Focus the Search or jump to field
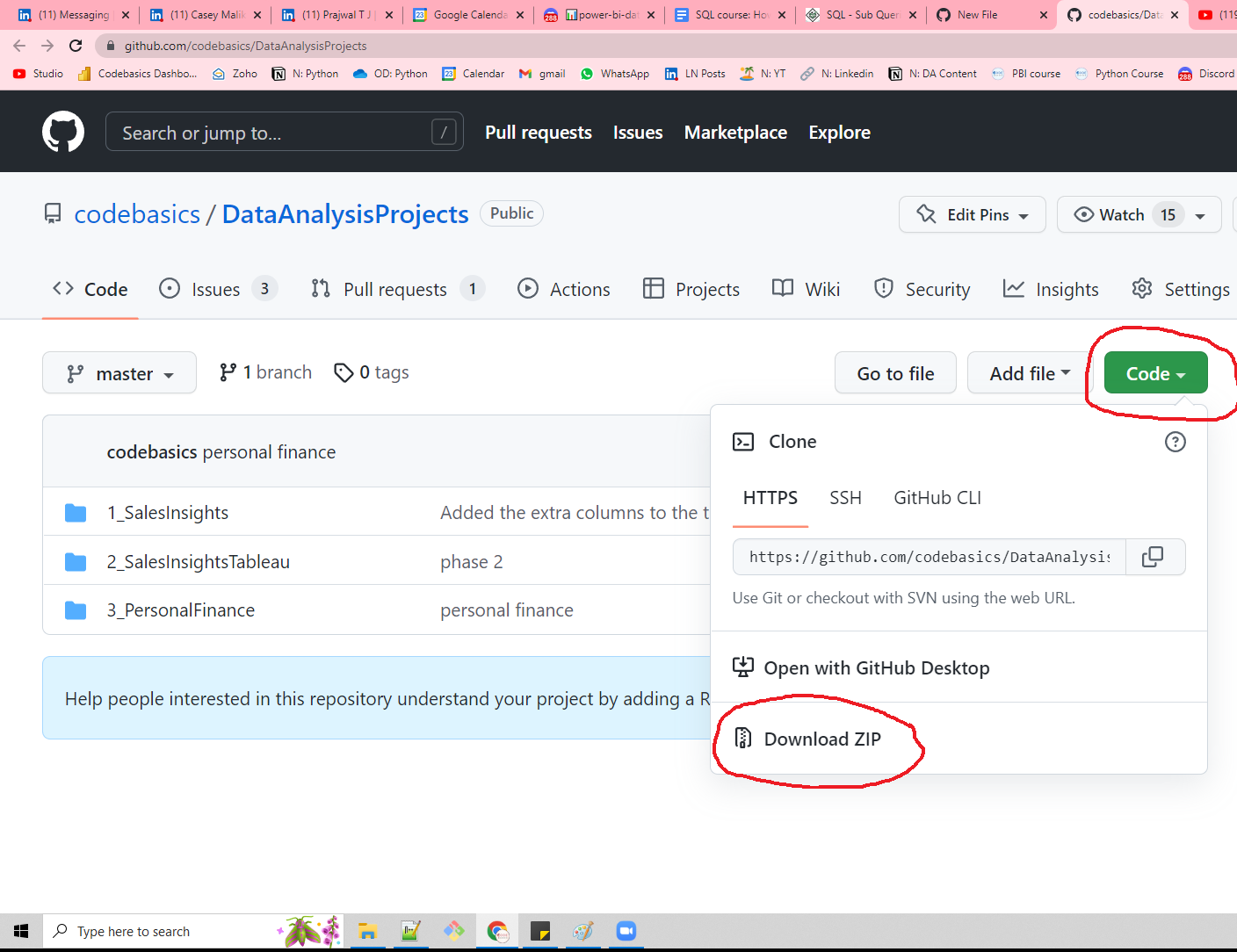The width and height of the screenshot is (1237, 952). tap(285, 133)
